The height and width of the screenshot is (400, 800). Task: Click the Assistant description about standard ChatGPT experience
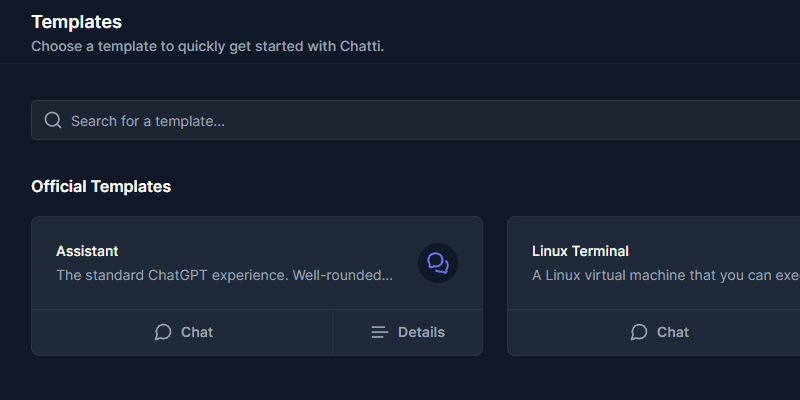[x=224, y=276]
